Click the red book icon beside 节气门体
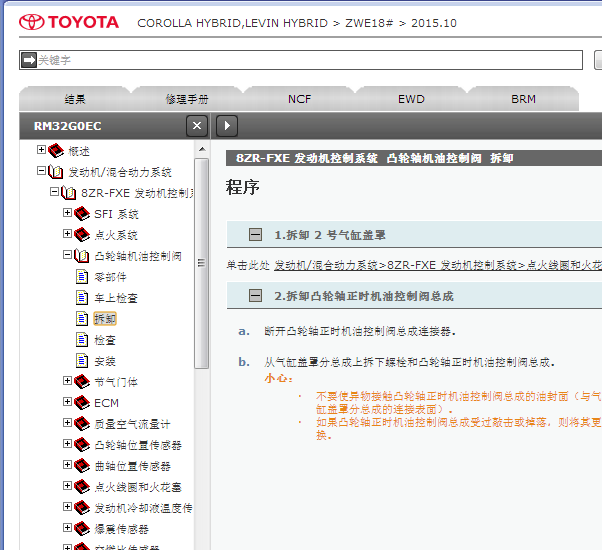This screenshot has width=602, height=550. (x=82, y=382)
